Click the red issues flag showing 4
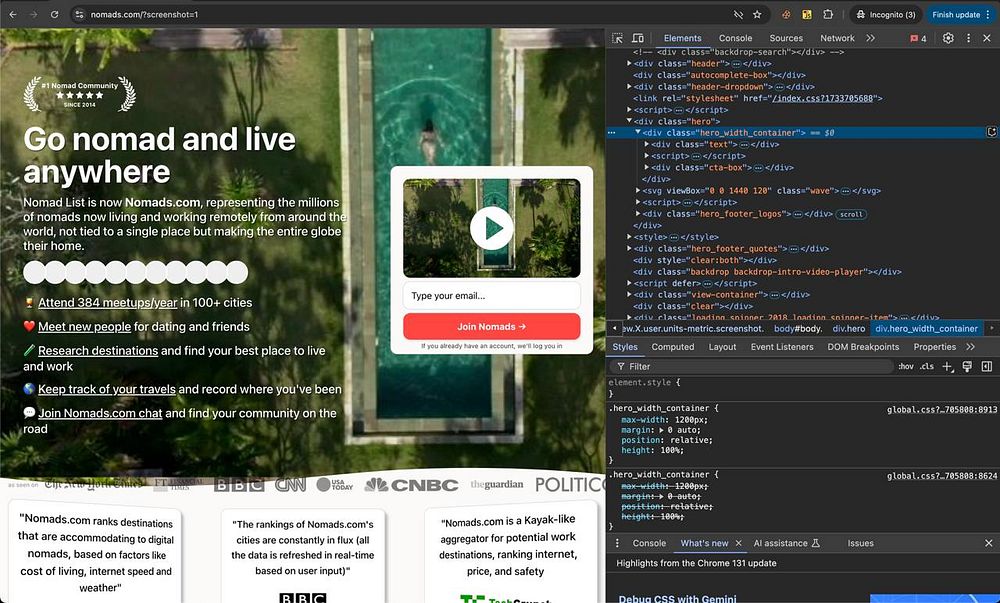The width and height of the screenshot is (1000, 603). (918, 38)
